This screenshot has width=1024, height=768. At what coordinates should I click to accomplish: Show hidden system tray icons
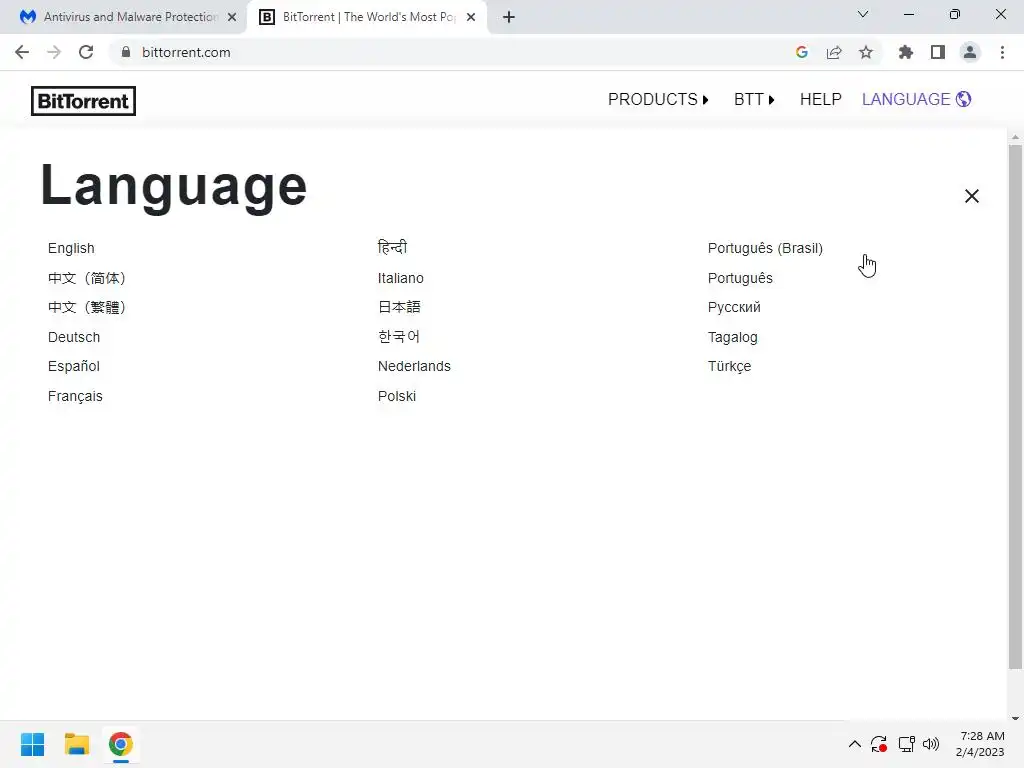(x=854, y=744)
